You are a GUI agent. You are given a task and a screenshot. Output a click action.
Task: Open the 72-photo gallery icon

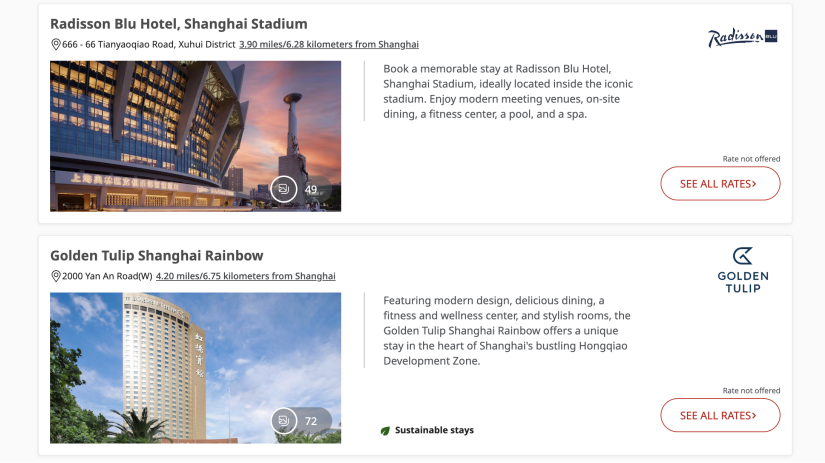click(284, 420)
